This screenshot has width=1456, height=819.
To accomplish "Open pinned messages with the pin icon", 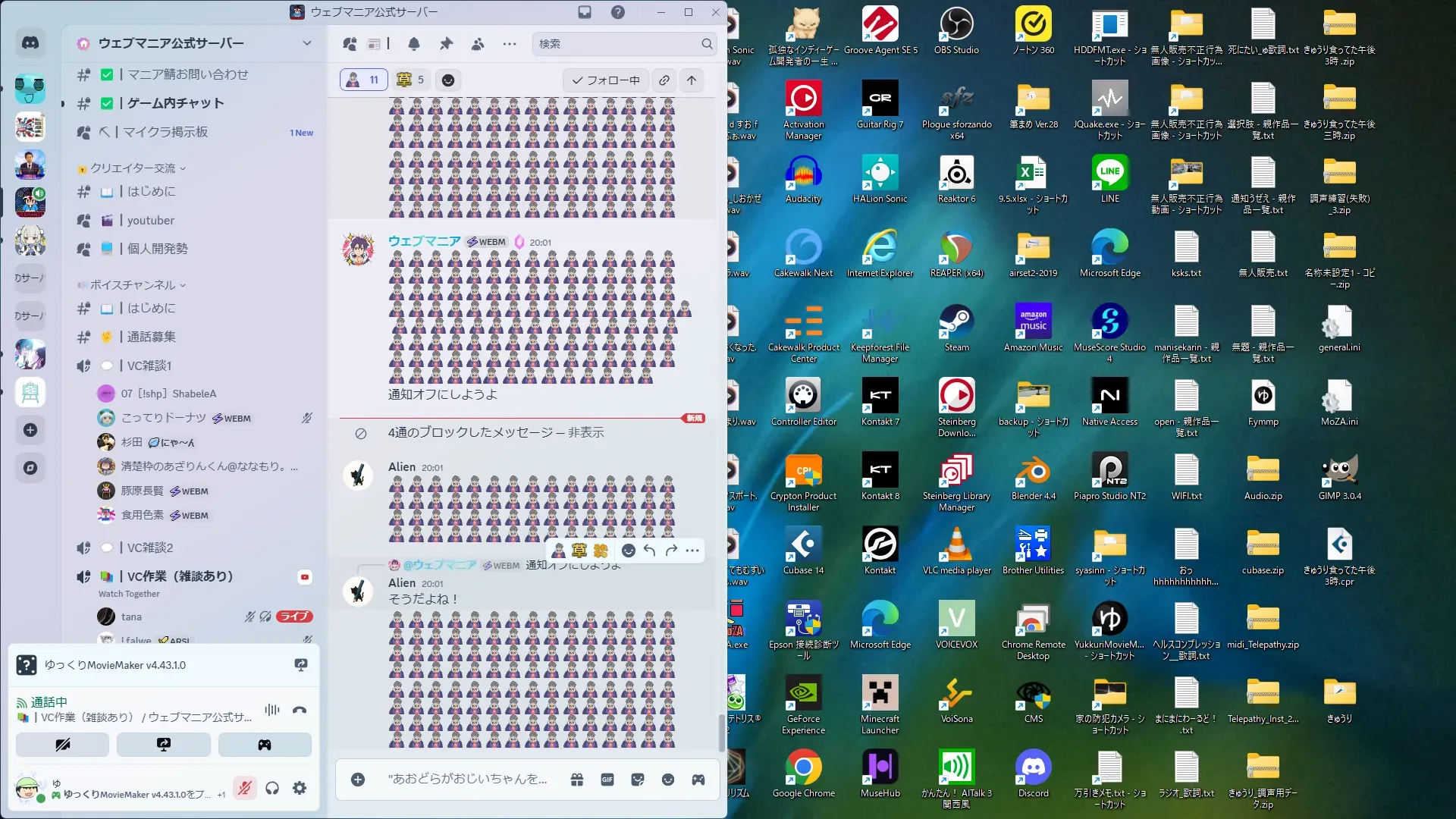I will tap(446, 44).
